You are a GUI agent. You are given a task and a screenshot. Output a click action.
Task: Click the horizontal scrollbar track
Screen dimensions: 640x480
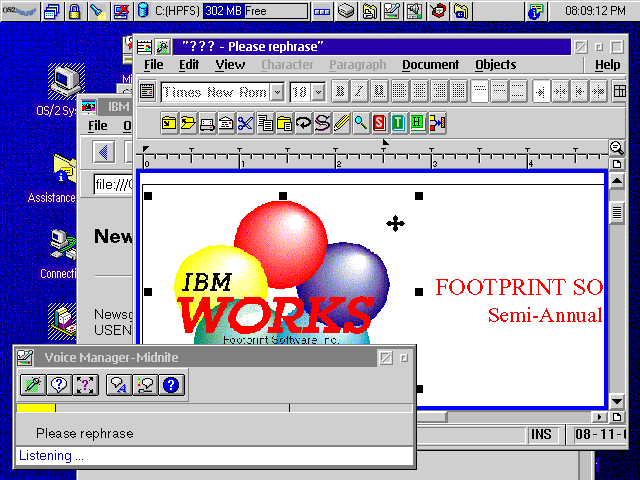(518, 417)
